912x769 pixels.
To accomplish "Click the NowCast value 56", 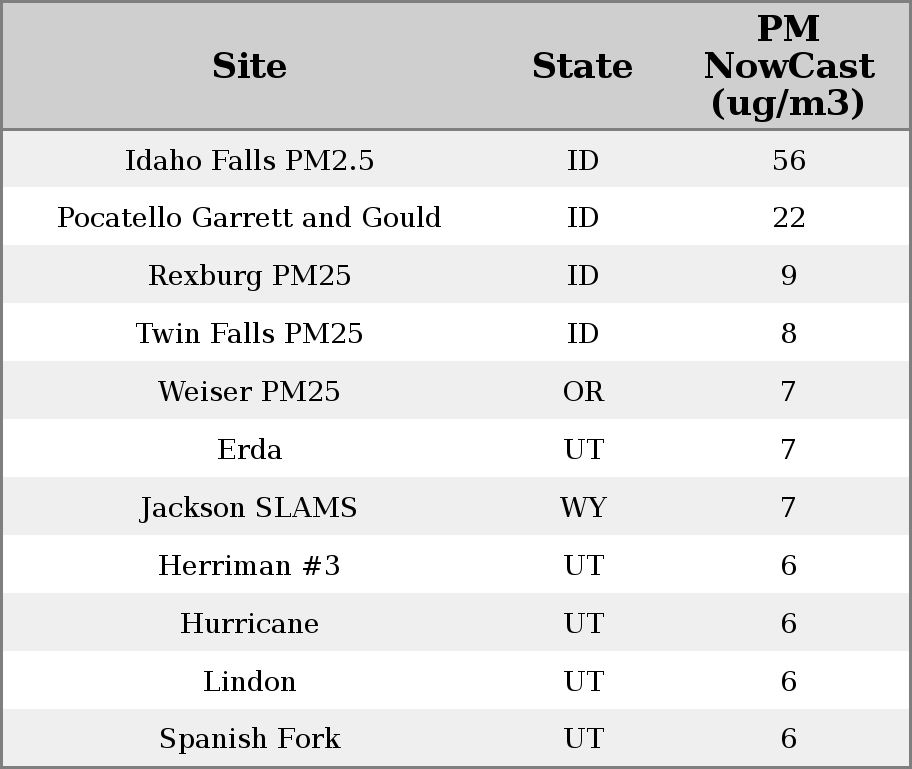I will click(x=788, y=161).
